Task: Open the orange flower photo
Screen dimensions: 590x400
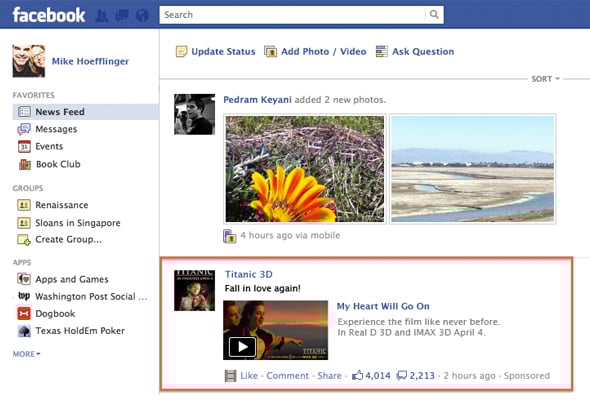Action: click(x=305, y=169)
